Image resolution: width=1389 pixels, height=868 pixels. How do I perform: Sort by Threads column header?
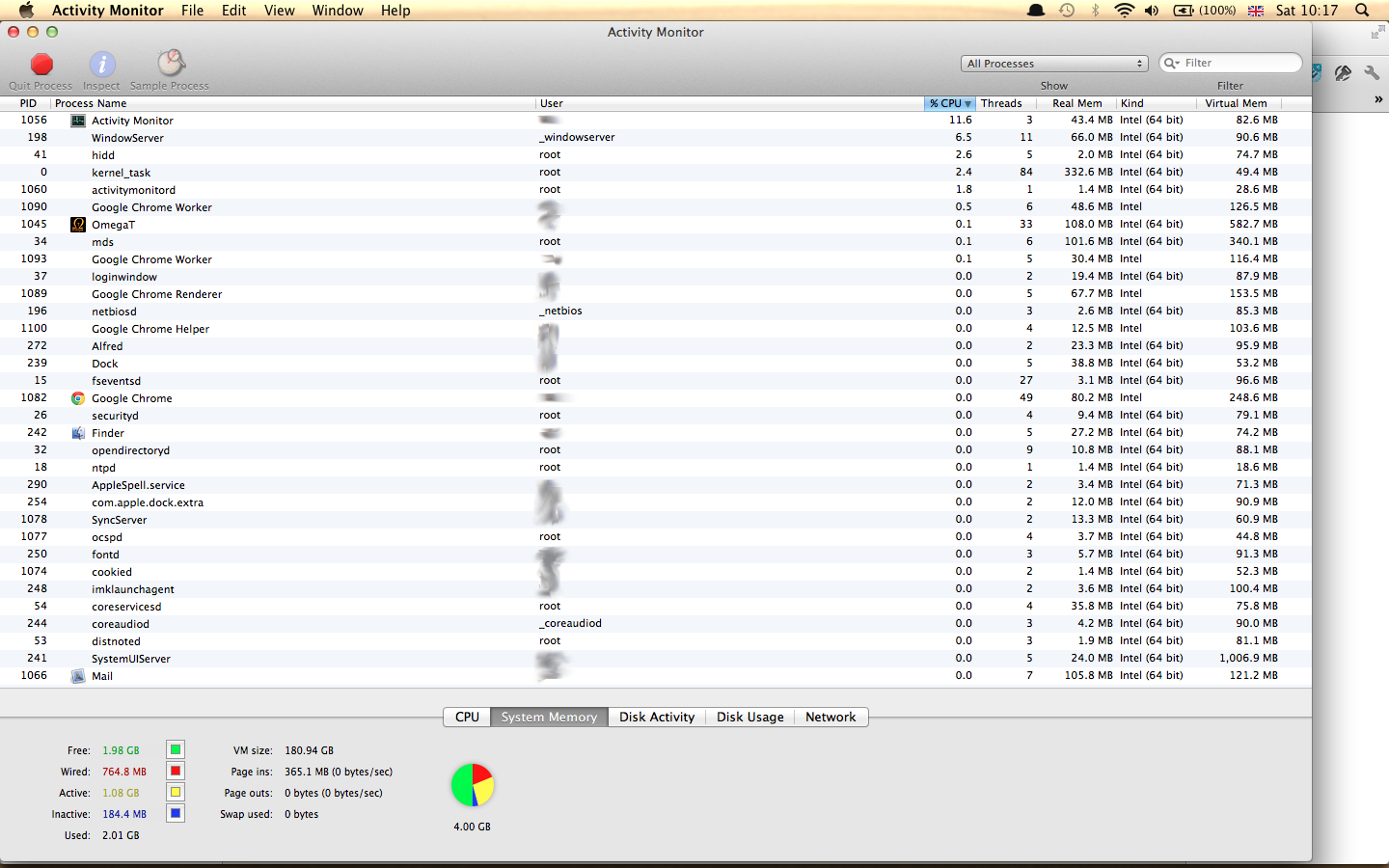1006,103
